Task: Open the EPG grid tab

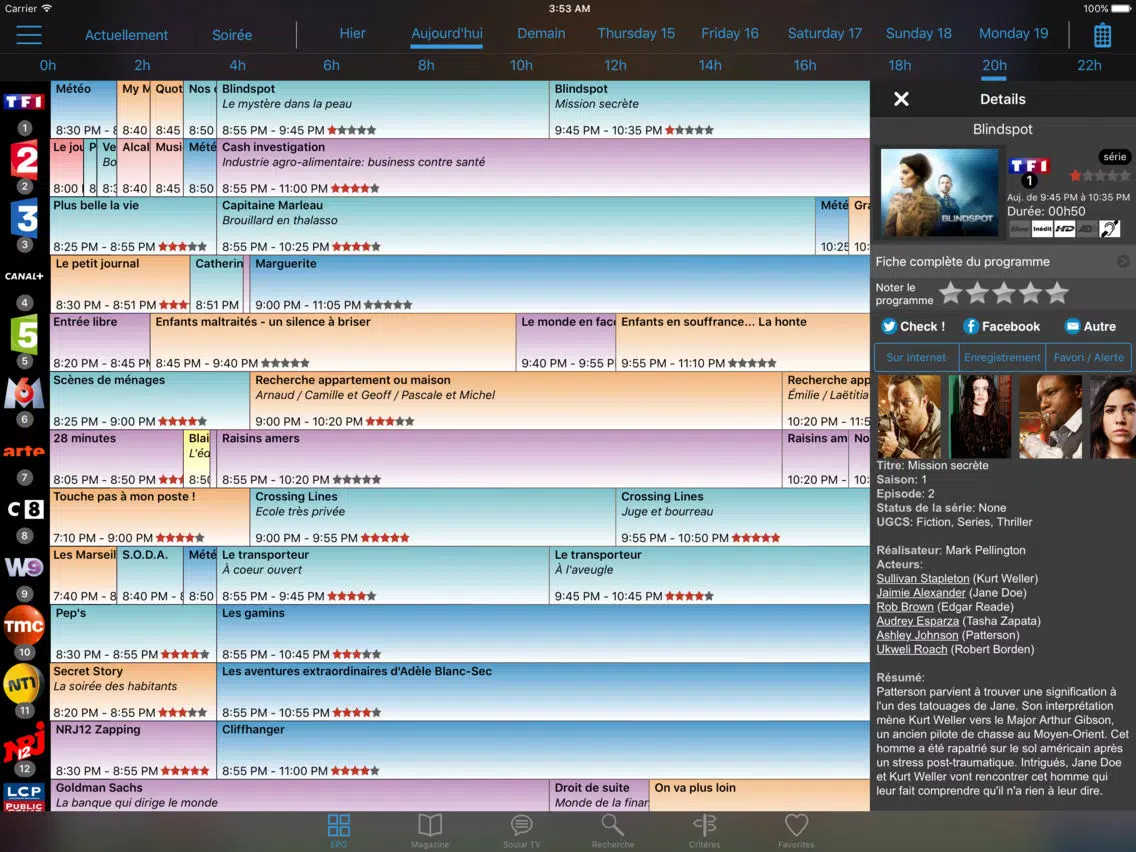Action: [x=338, y=830]
